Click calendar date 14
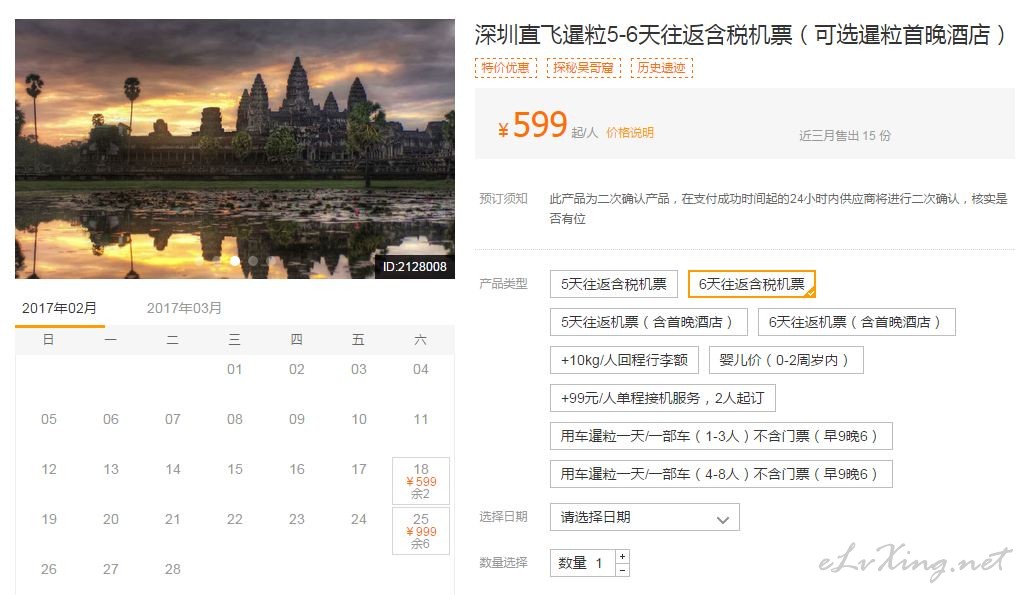The height and width of the screenshot is (595, 1023). (172, 469)
